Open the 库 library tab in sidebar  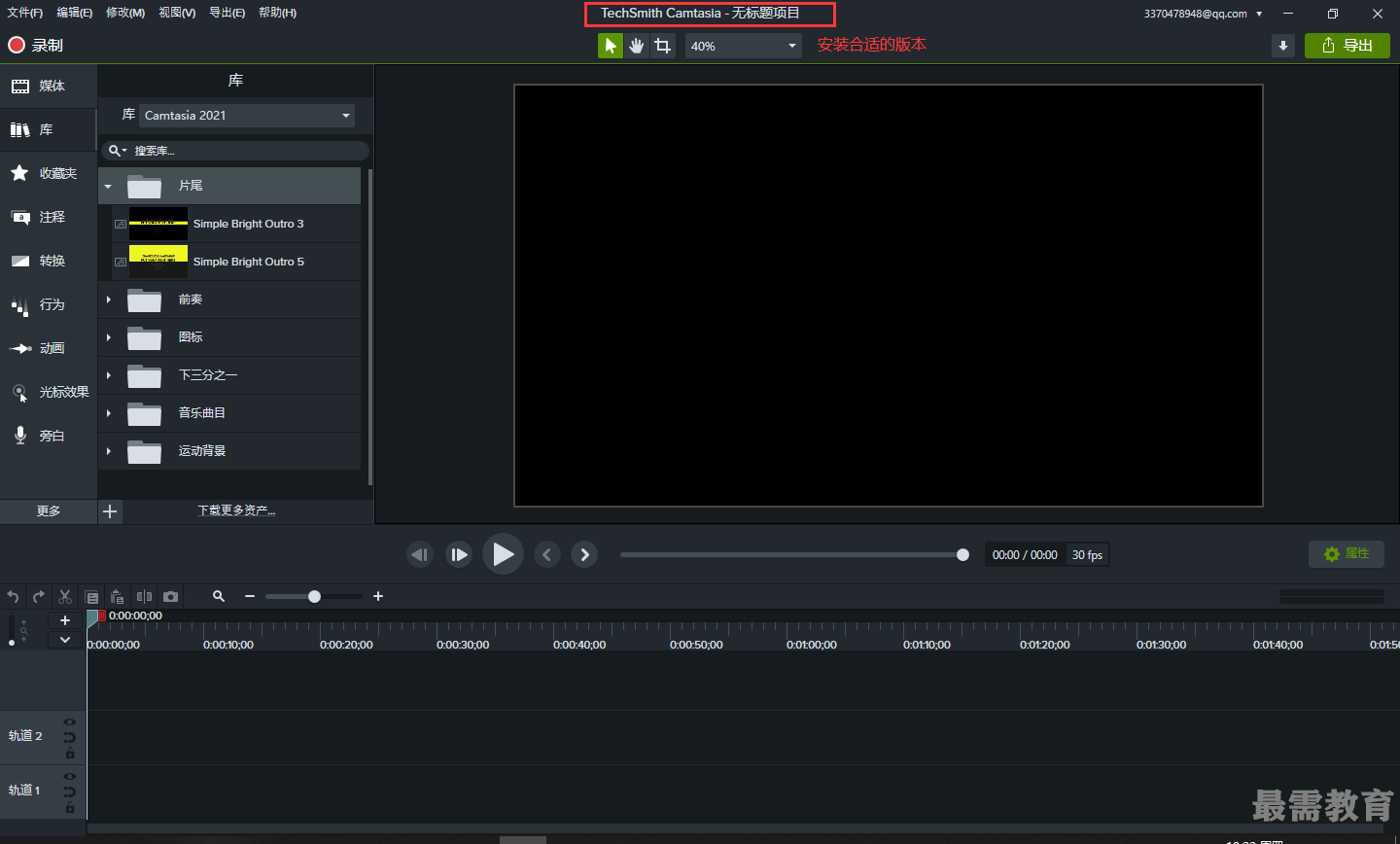49,129
